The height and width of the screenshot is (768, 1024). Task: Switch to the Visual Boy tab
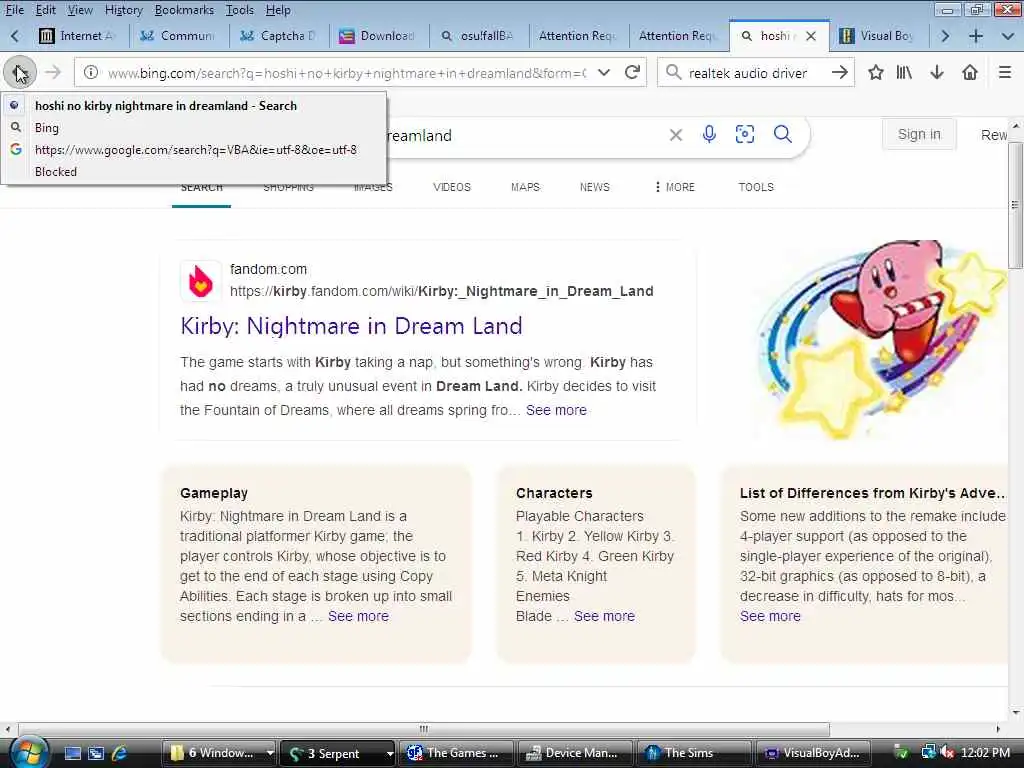[x=878, y=36]
